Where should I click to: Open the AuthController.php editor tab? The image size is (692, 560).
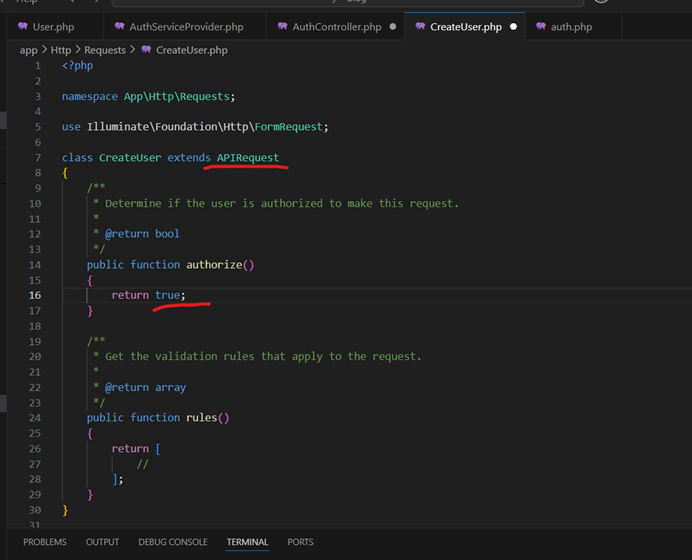click(x=337, y=27)
